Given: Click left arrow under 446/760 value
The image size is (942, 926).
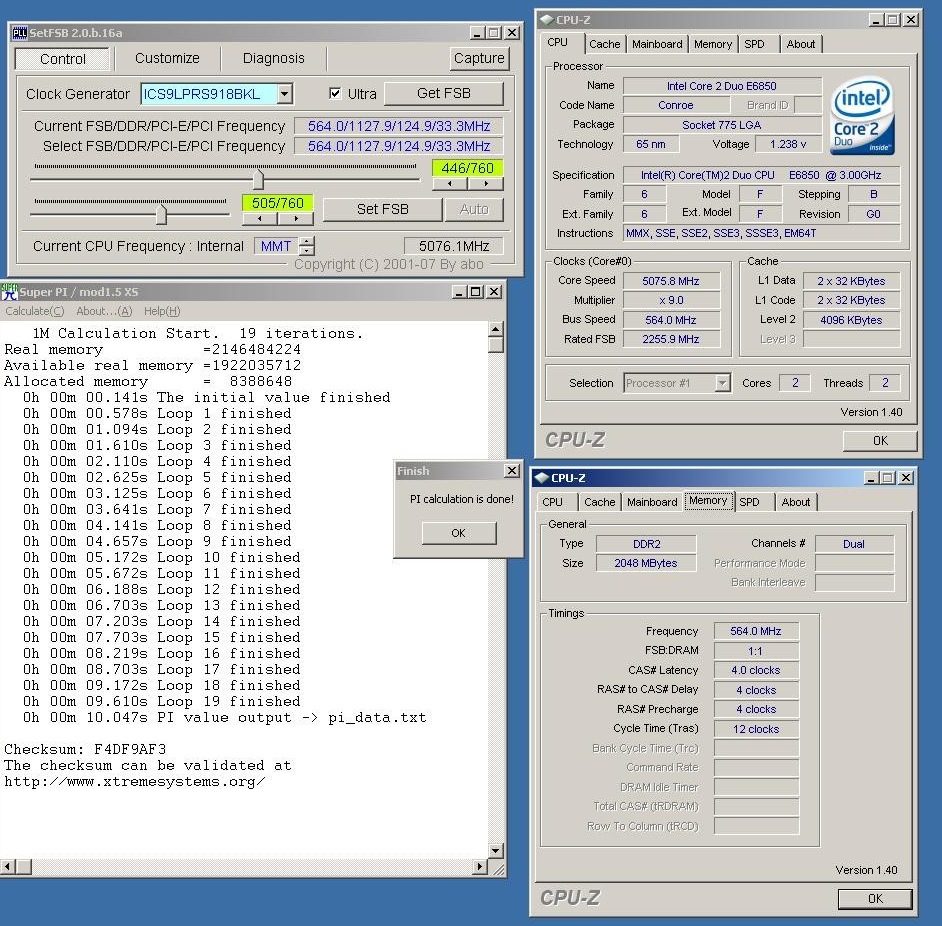Looking at the screenshot, I should [x=450, y=184].
